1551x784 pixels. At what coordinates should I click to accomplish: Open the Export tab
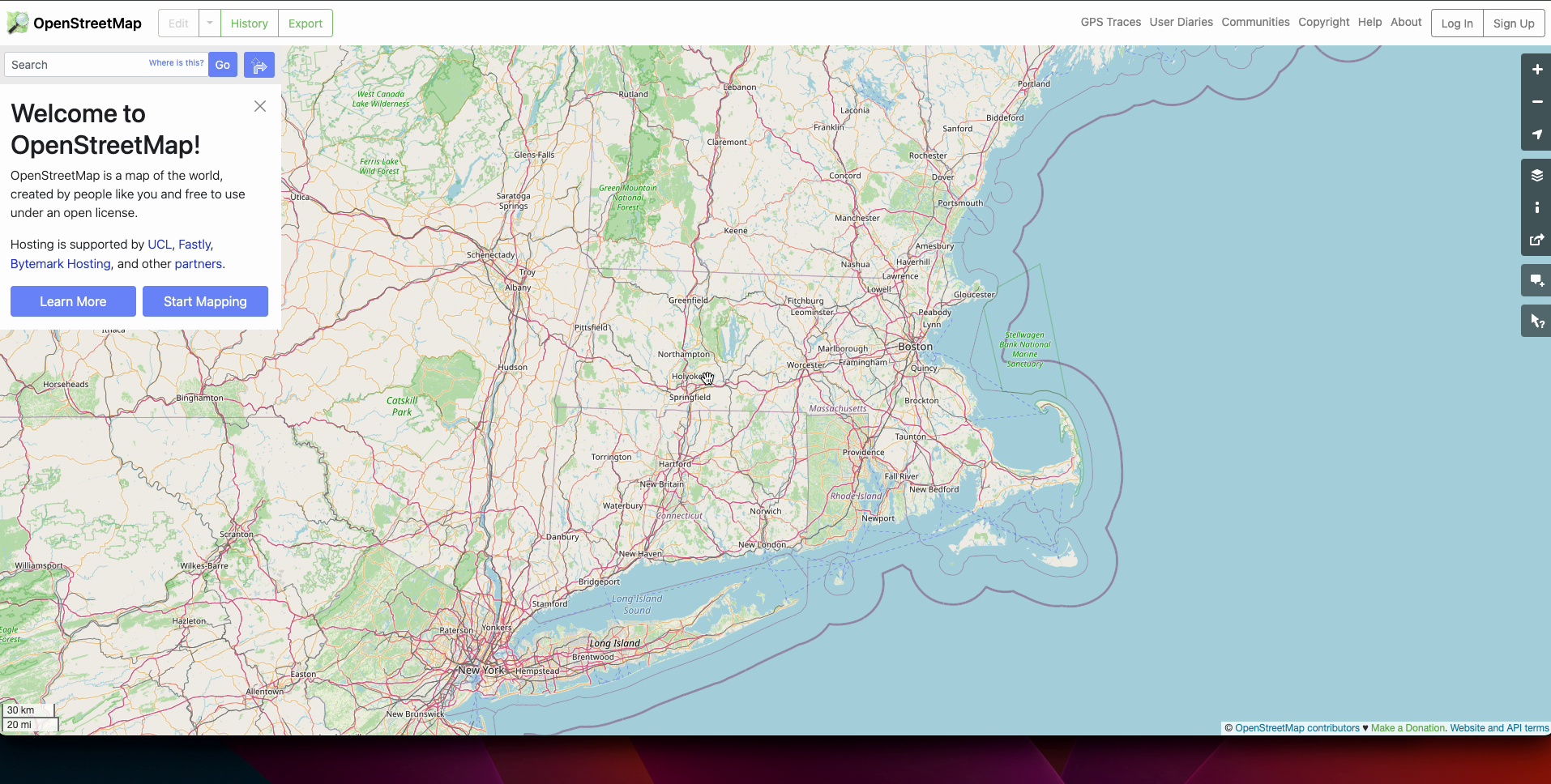coord(305,23)
